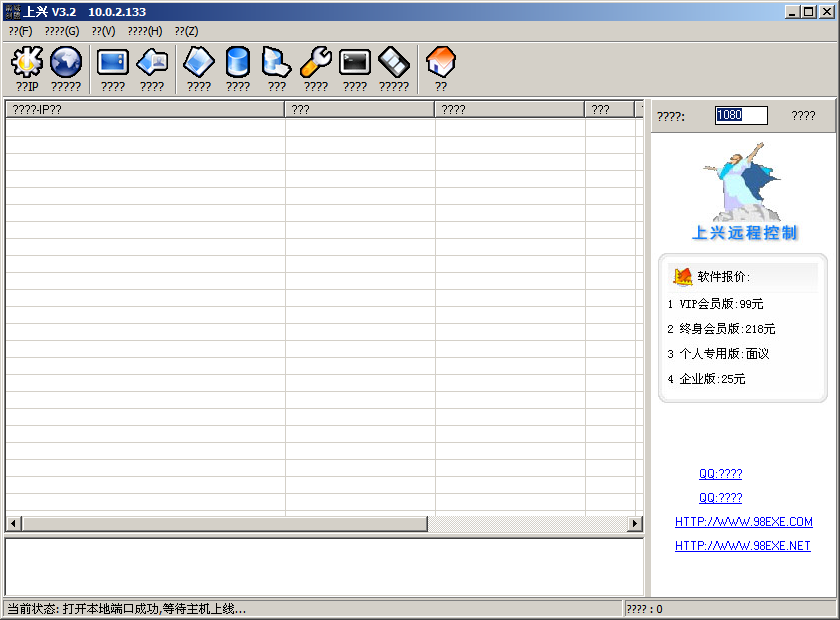Click the blue globe toolbar icon

click(x=66, y=64)
